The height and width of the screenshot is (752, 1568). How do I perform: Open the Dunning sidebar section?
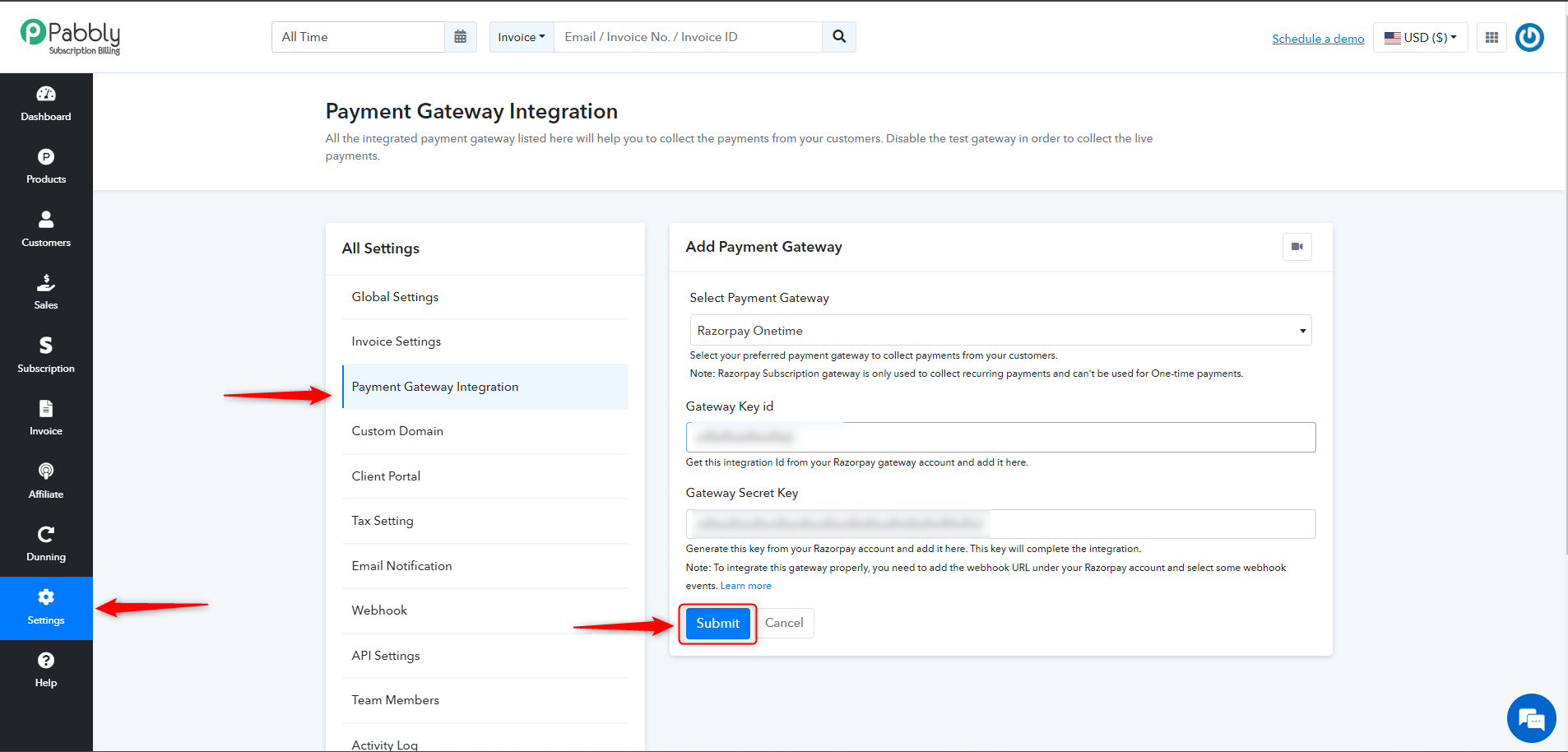pyautogui.click(x=46, y=545)
